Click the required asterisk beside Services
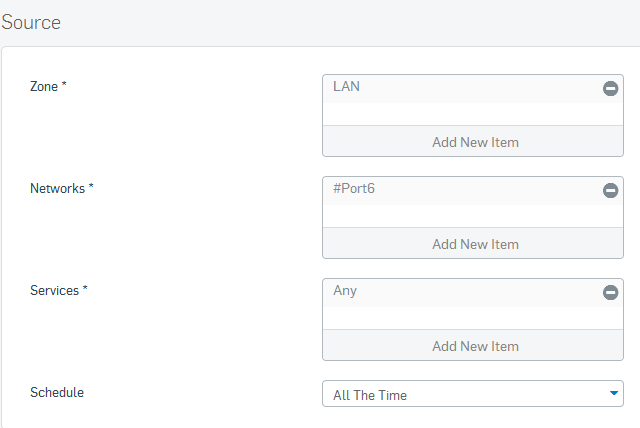 (x=85, y=288)
